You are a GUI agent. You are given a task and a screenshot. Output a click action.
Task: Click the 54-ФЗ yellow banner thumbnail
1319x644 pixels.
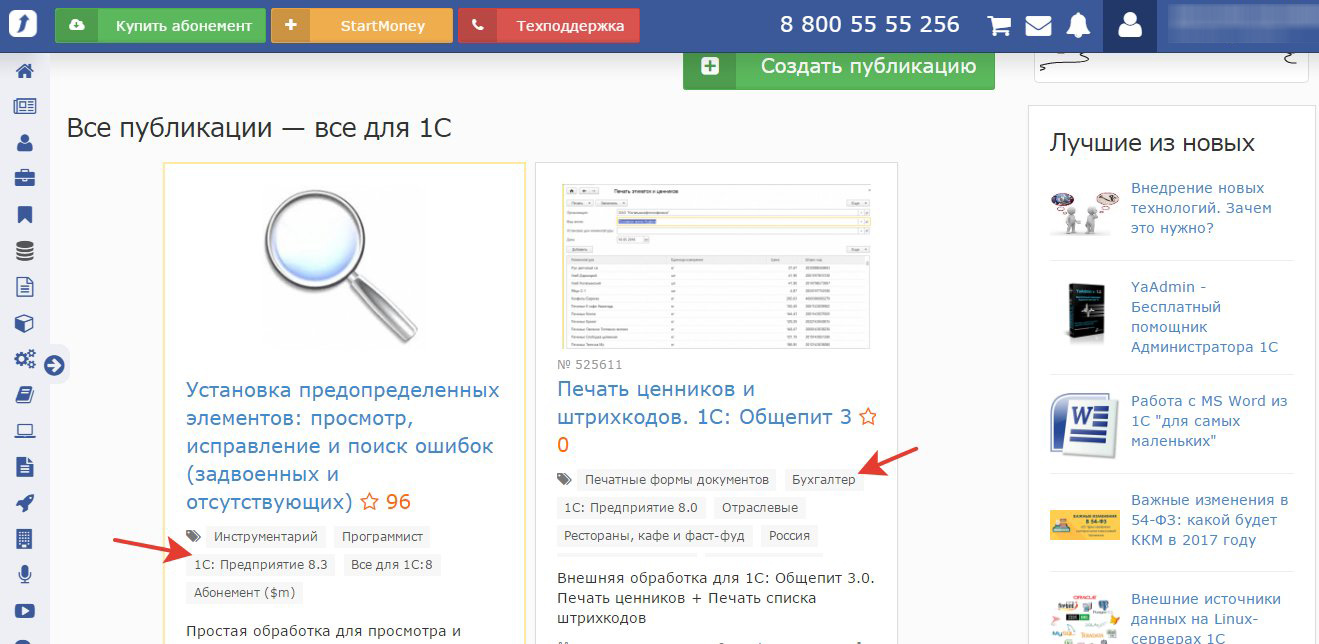coord(1084,525)
